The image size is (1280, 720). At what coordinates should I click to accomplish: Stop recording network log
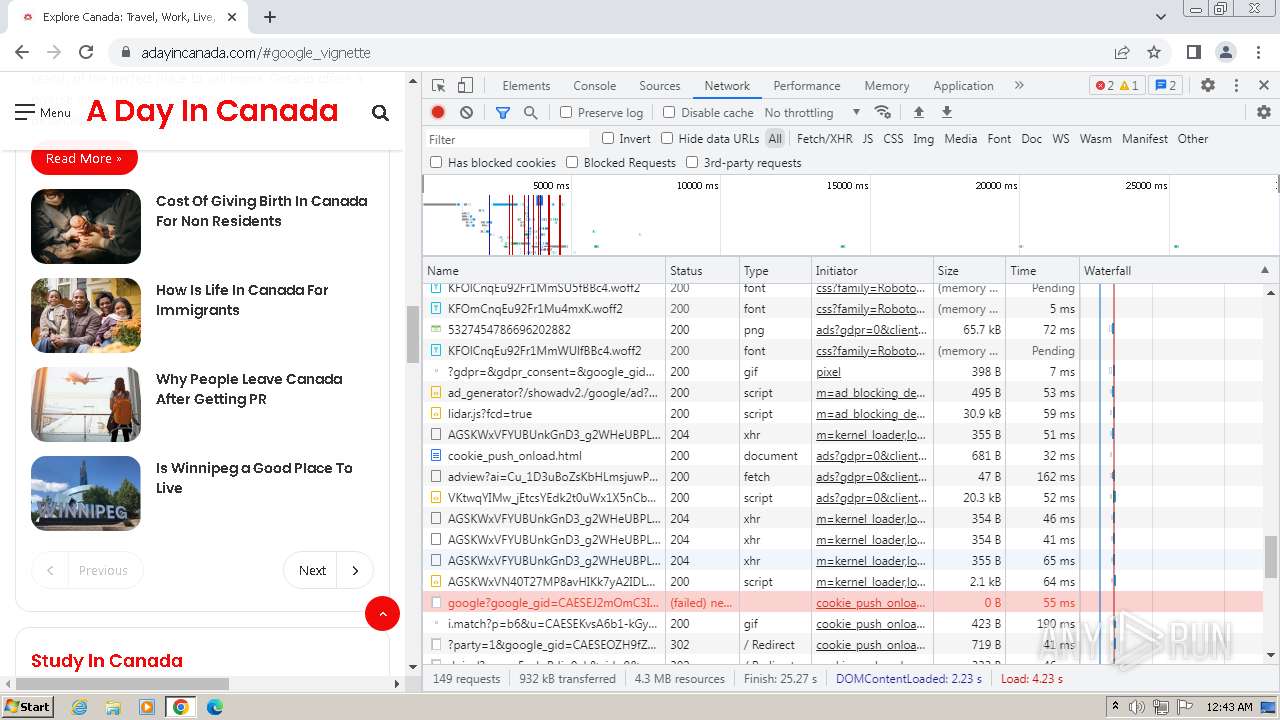point(438,113)
